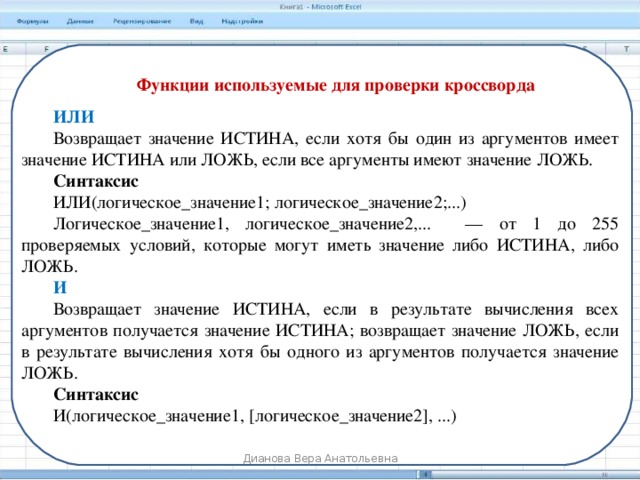Click the И(логическое_значение1, ...) syntax line
640x480 pixels.
tap(255, 416)
